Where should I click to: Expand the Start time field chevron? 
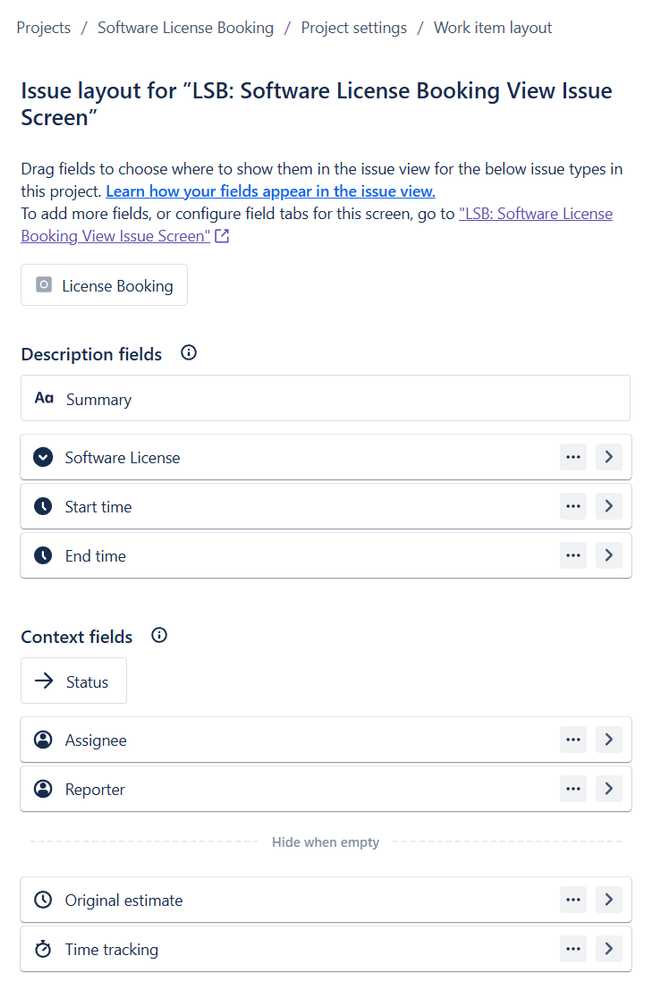[x=609, y=506]
